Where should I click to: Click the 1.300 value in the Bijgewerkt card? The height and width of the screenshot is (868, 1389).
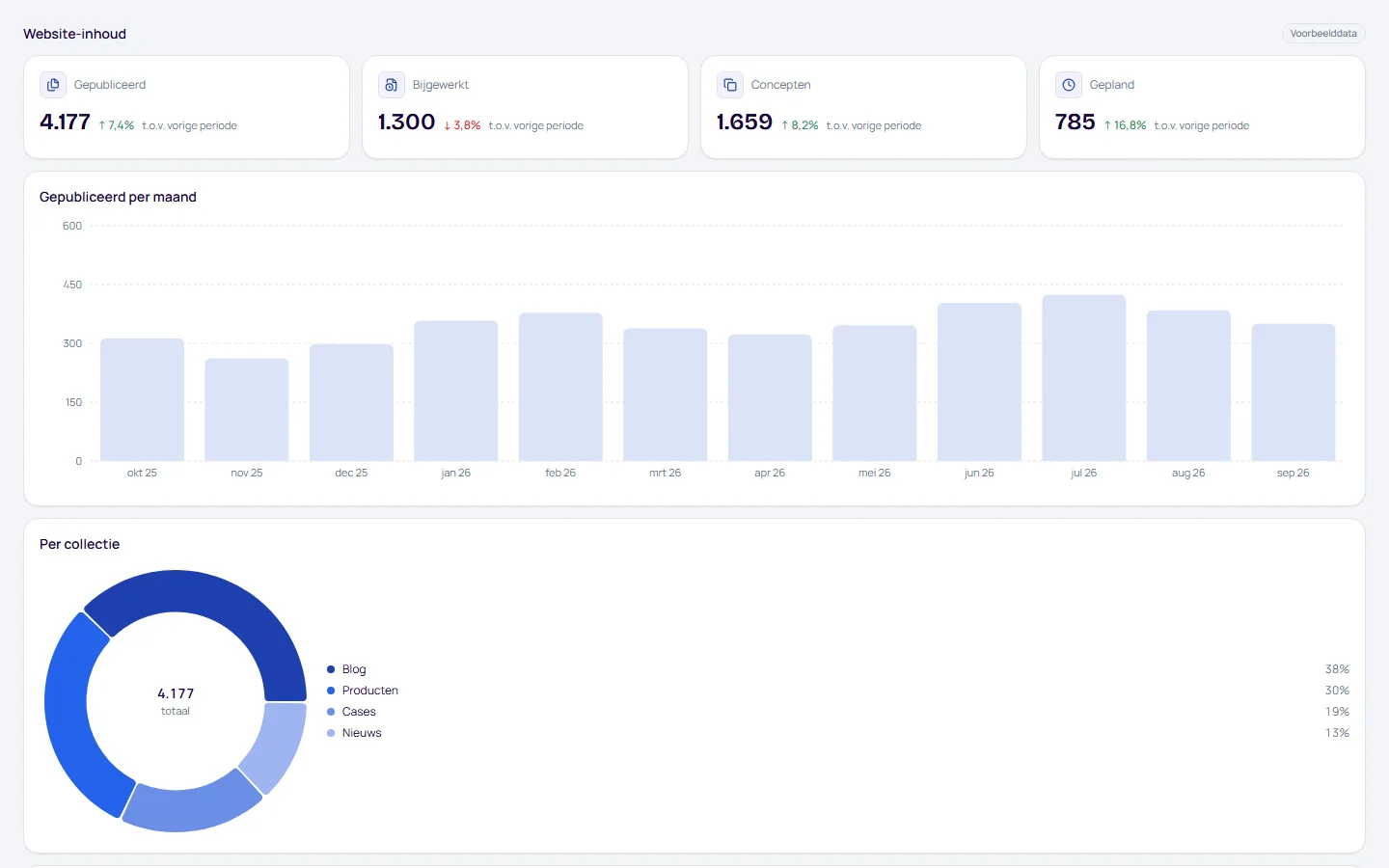tap(406, 122)
